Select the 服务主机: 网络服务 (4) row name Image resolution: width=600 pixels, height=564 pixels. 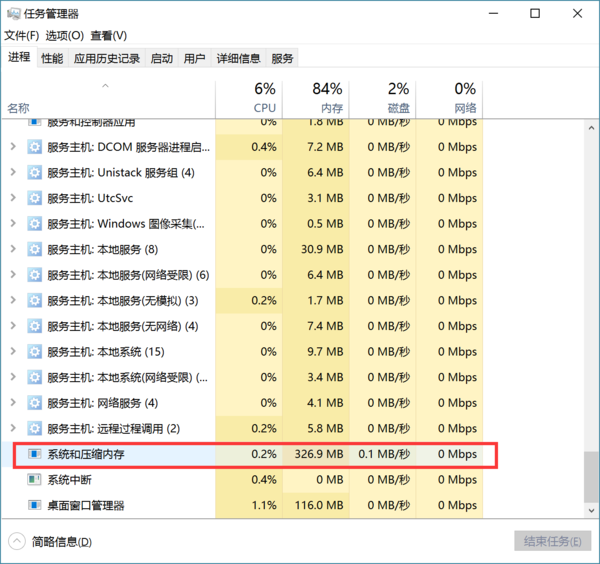103,403
